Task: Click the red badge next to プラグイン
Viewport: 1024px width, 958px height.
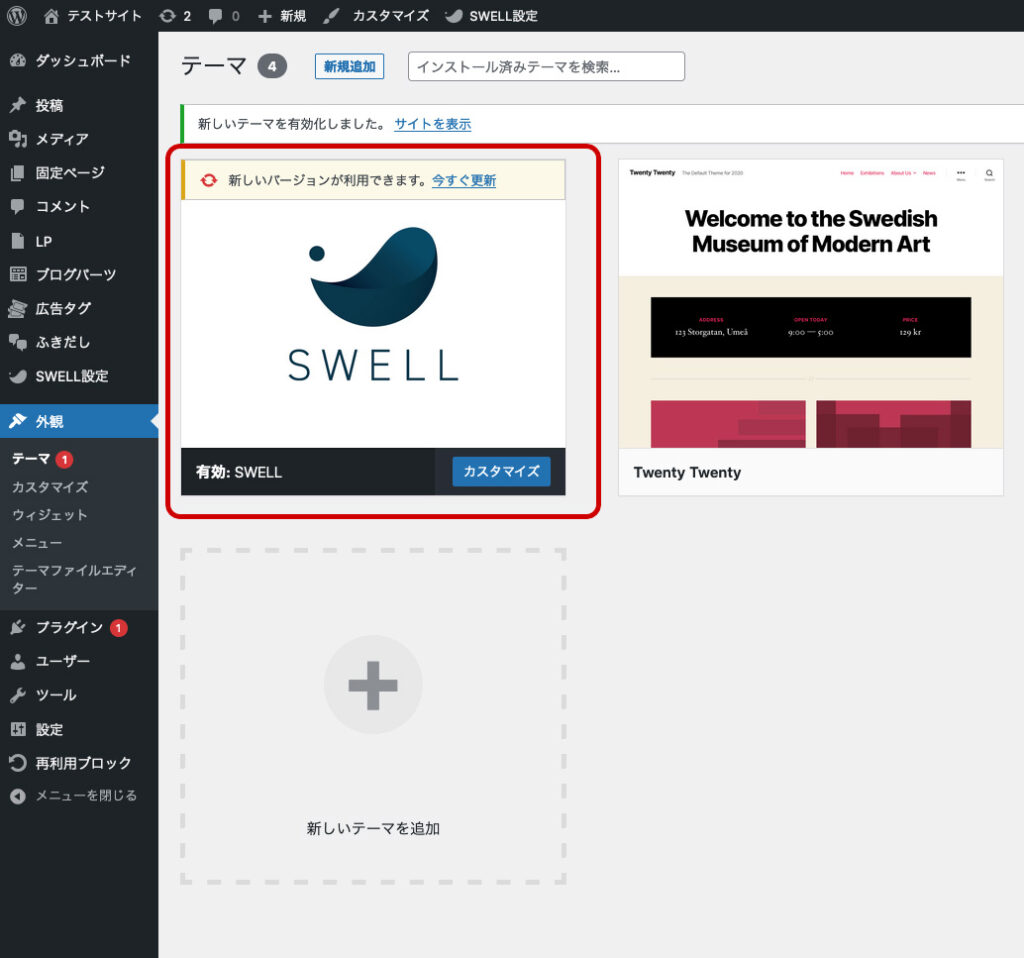Action: [x=118, y=628]
